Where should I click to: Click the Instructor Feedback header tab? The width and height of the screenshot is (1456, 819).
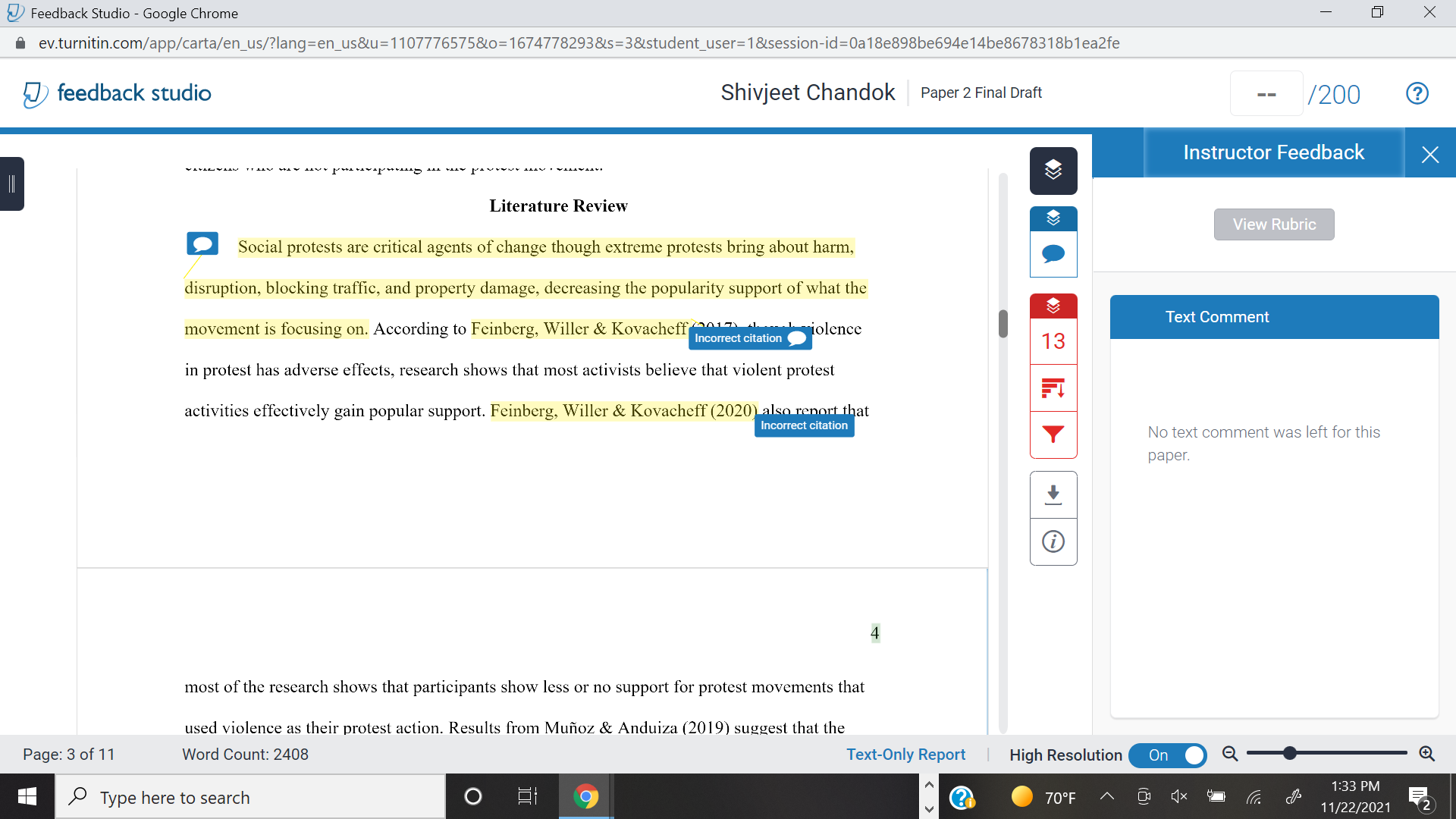click(x=1274, y=152)
